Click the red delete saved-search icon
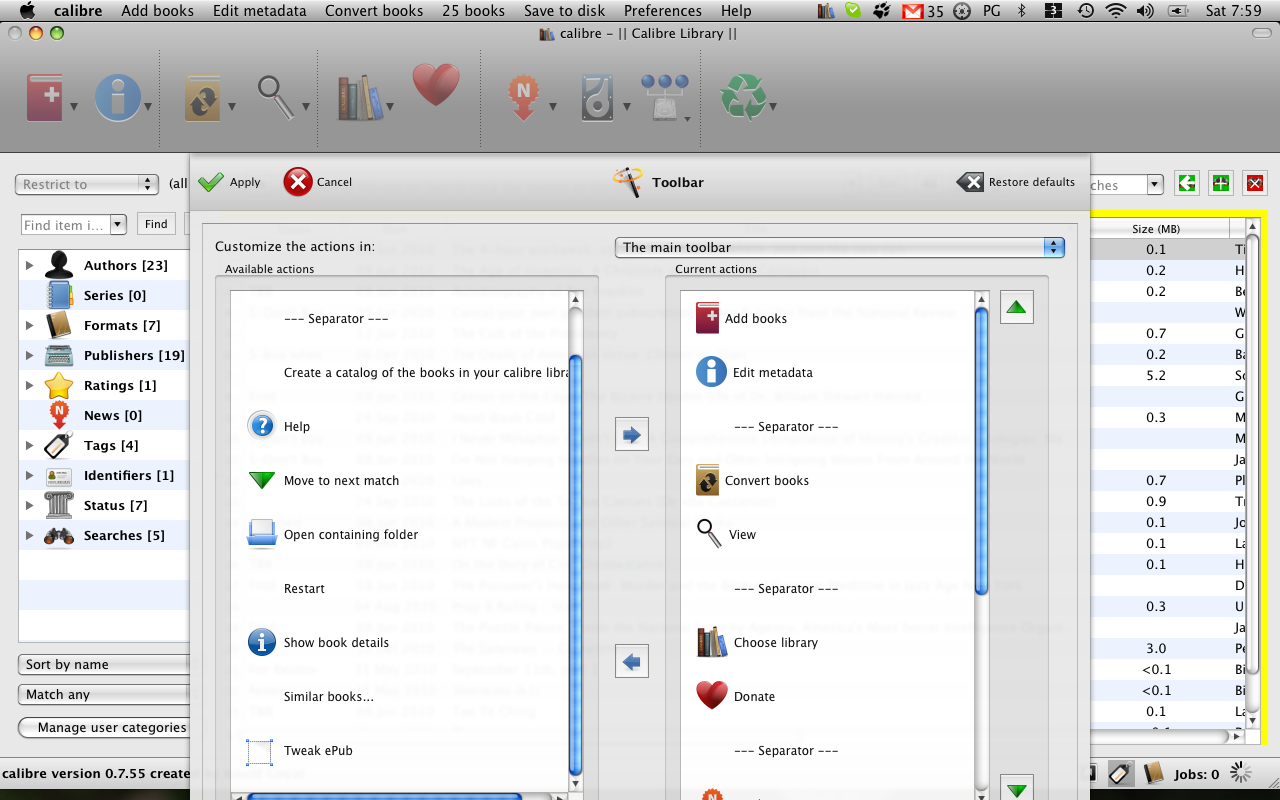Image resolution: width=1280 pixels, height=800 pixels. pos(1255,183)
